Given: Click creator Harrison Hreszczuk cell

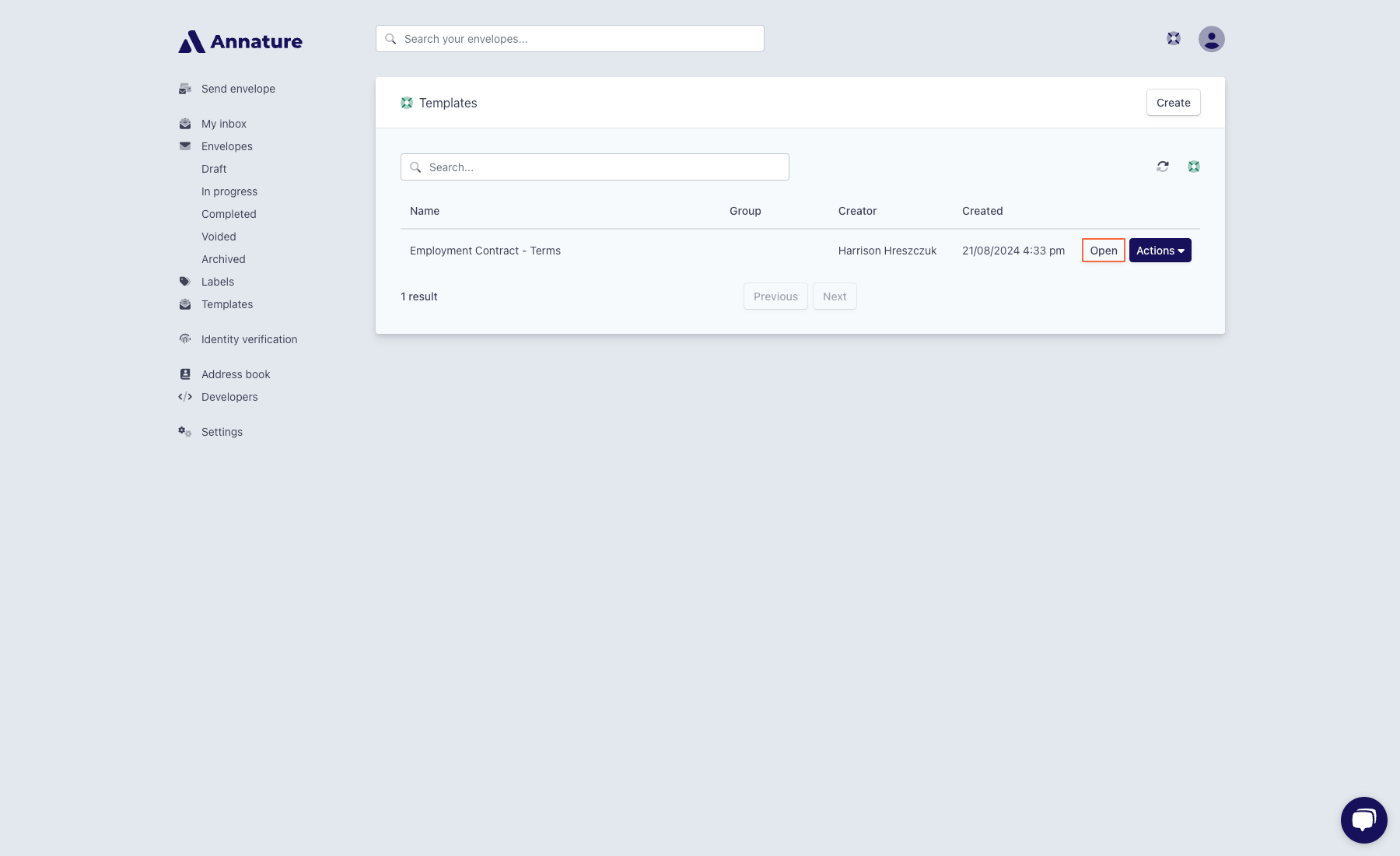Looking at the screenshot, I should coord(887,251).
